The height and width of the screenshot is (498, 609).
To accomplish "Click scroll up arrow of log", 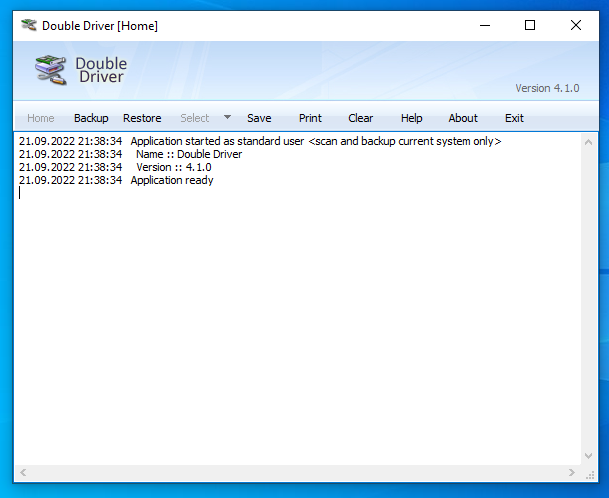I will pyautogui.click(x=588, y=142).
